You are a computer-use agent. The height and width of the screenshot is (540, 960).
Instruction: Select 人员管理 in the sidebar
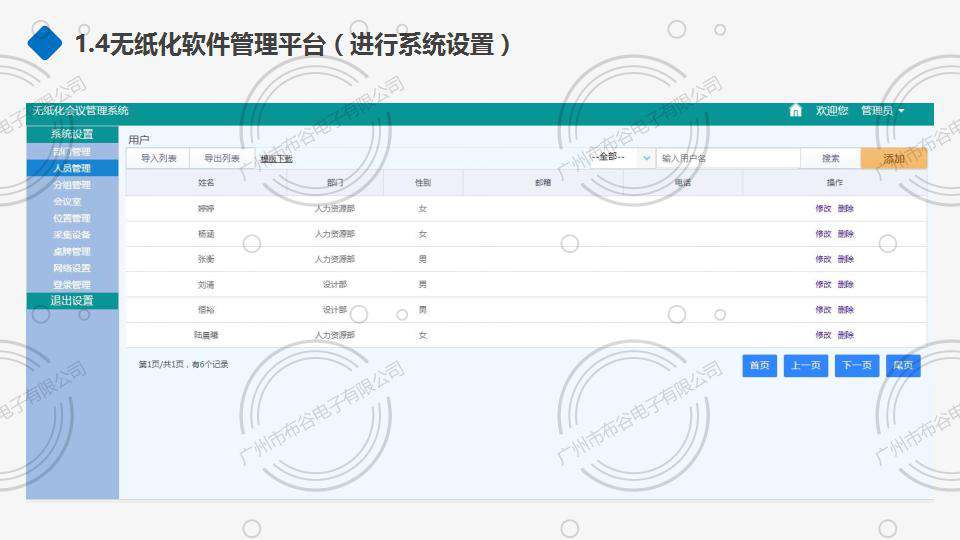click(72, 168)
